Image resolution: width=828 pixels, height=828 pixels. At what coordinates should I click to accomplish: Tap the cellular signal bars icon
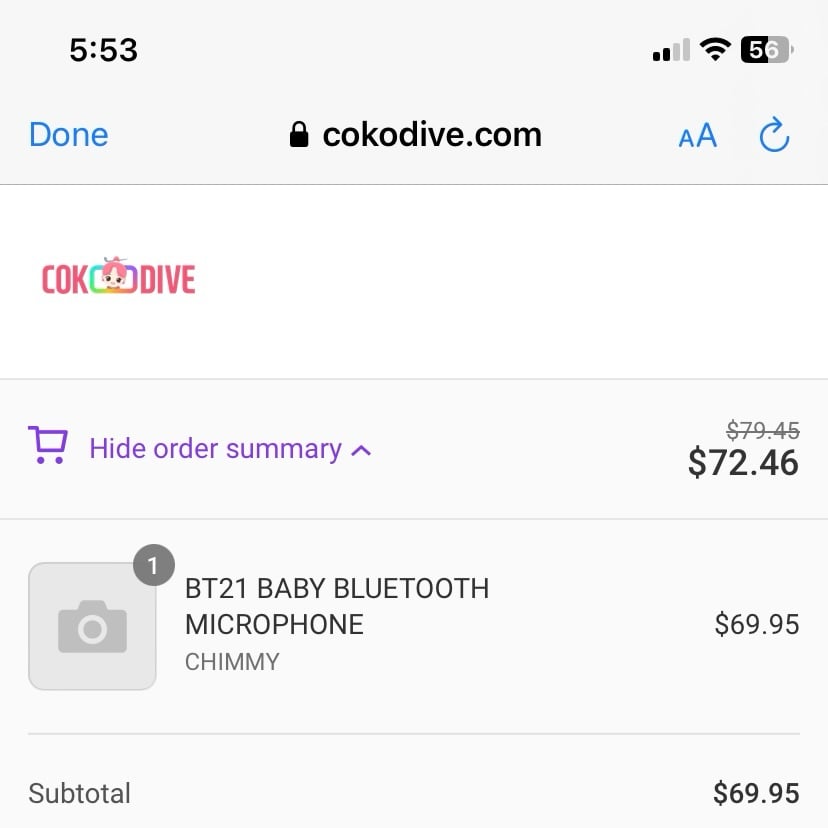click(671, 50)
